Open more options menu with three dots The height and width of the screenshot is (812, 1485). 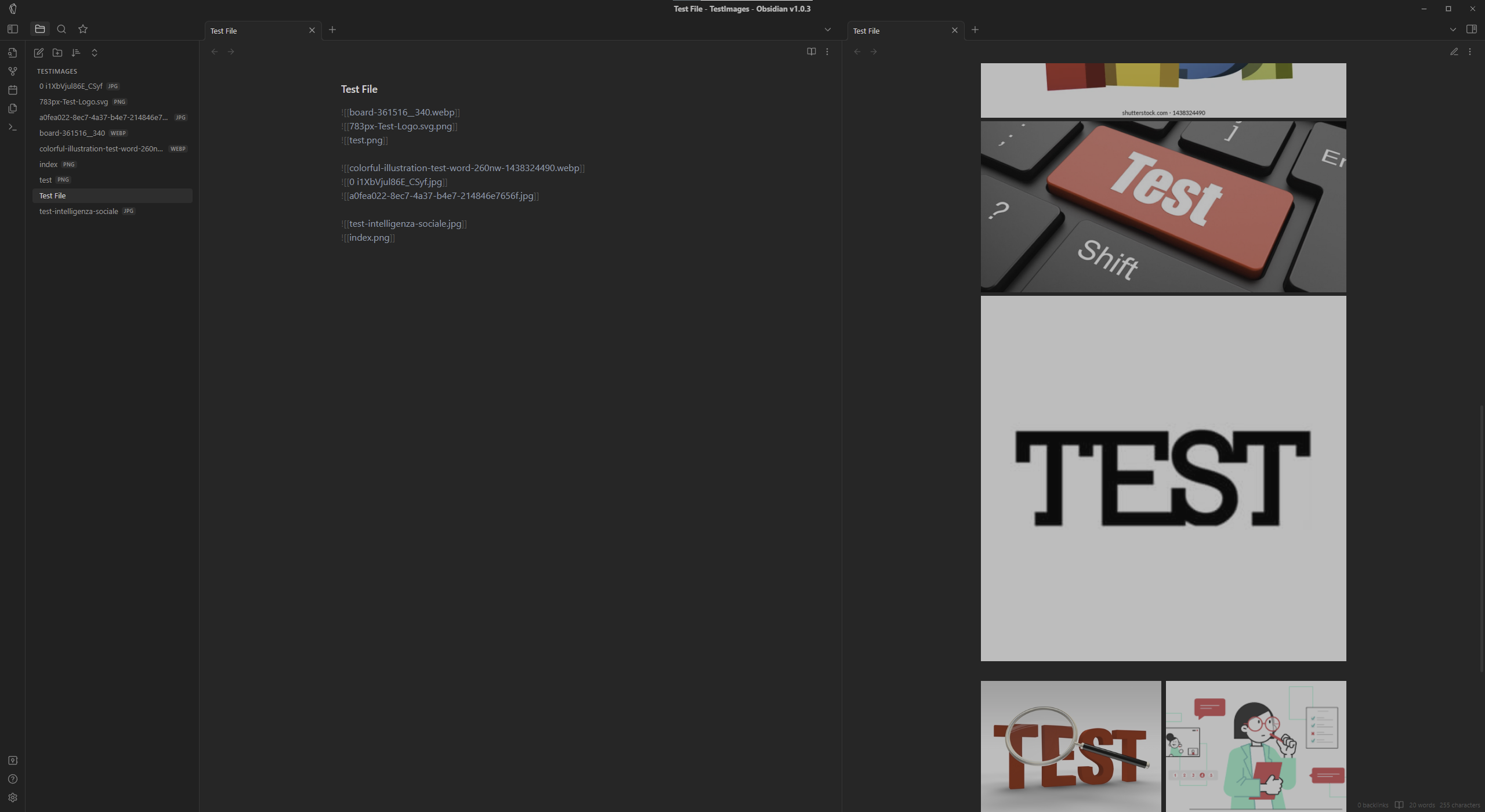point(827,51)
